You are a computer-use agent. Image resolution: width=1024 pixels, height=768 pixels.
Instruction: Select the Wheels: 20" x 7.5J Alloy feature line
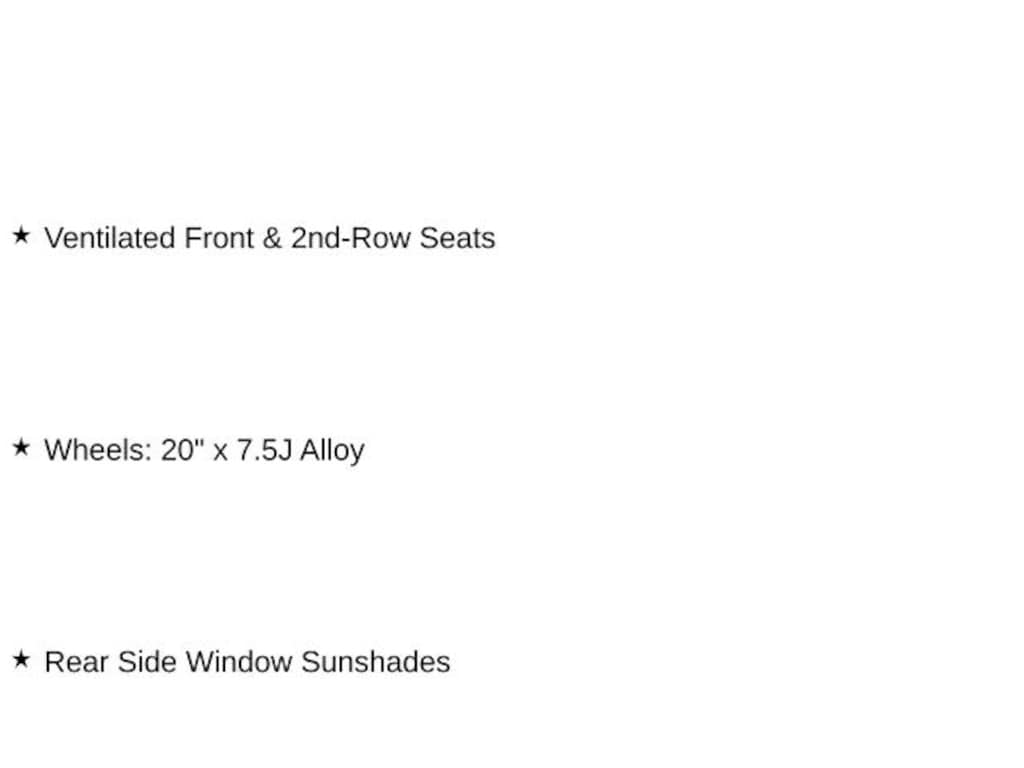click(204, 450)
